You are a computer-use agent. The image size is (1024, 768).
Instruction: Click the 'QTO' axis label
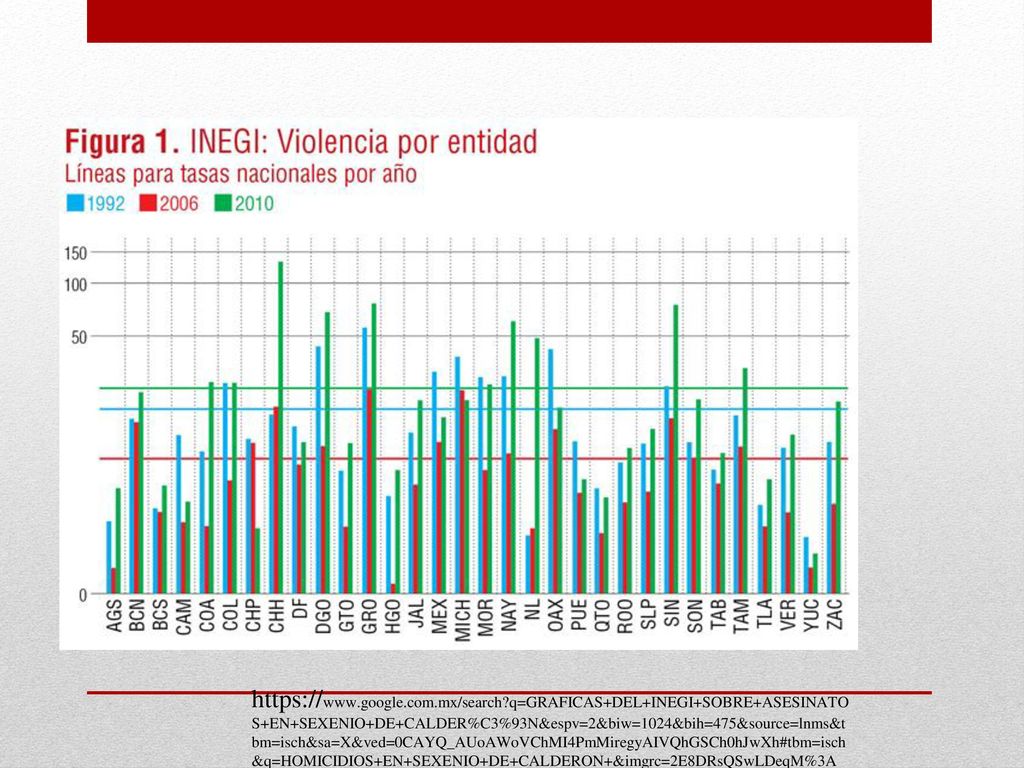[601, 615]
